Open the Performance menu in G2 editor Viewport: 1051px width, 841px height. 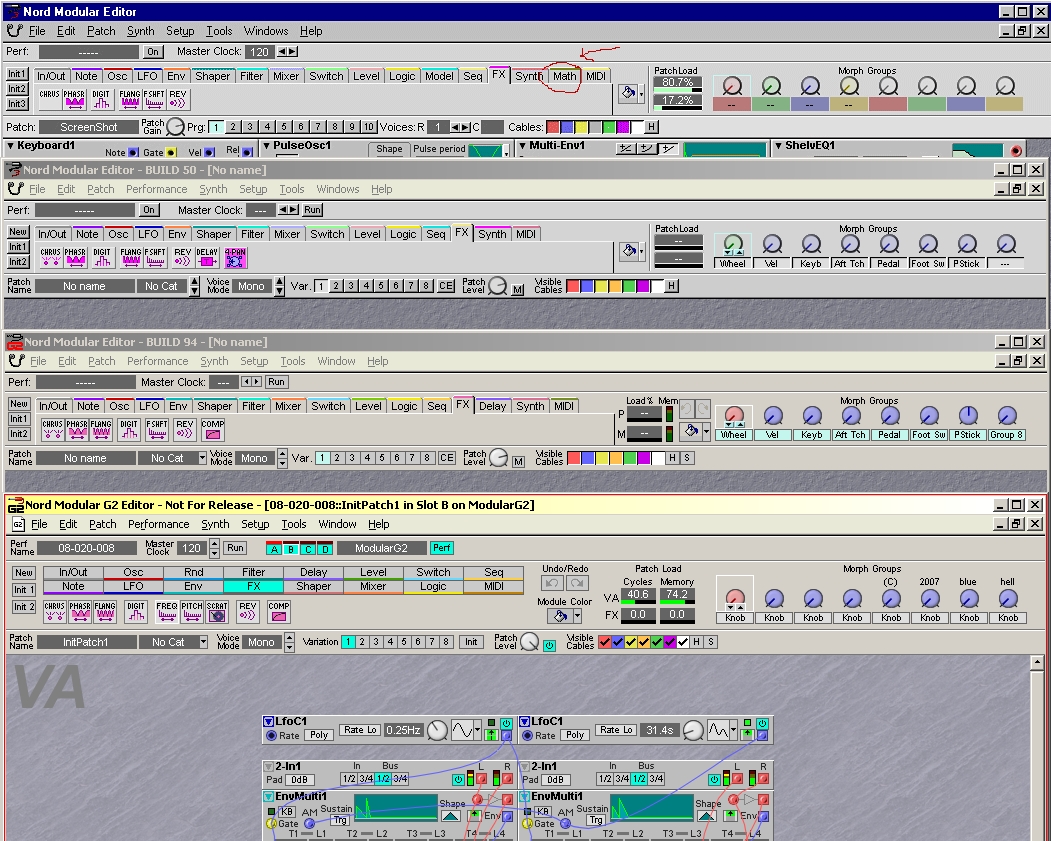[158, 524]
